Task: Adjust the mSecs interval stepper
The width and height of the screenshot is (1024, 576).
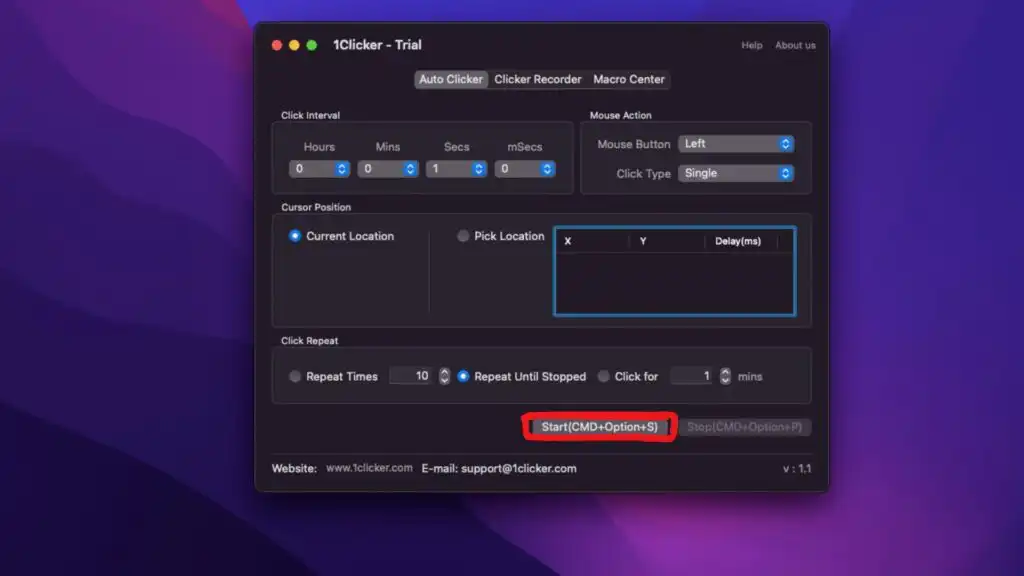Action: (x=547, y=169)
